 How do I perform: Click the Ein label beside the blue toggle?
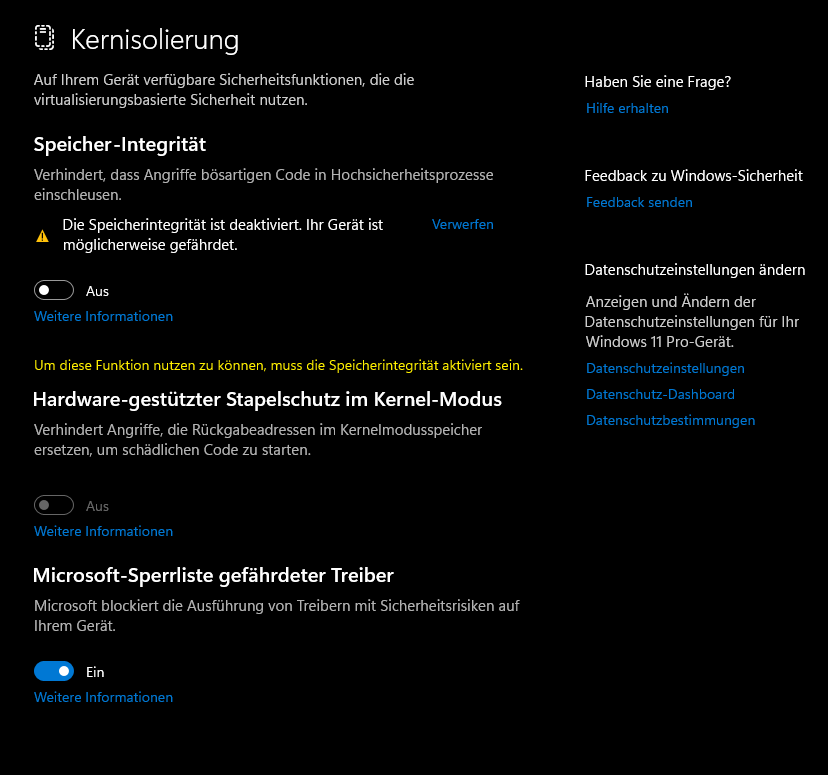pyautogui.click(x=95, y=672)
